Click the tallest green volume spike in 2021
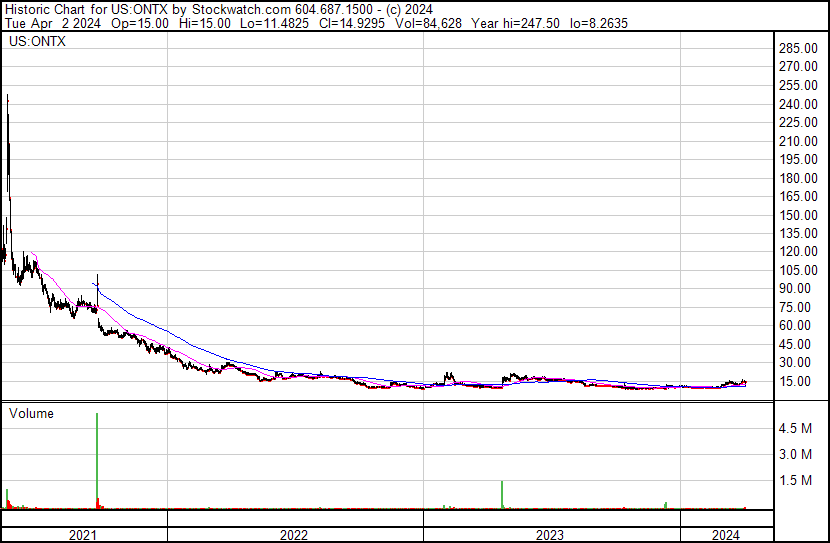Screen dimensions: 830x543 click(x=97, y=460)
